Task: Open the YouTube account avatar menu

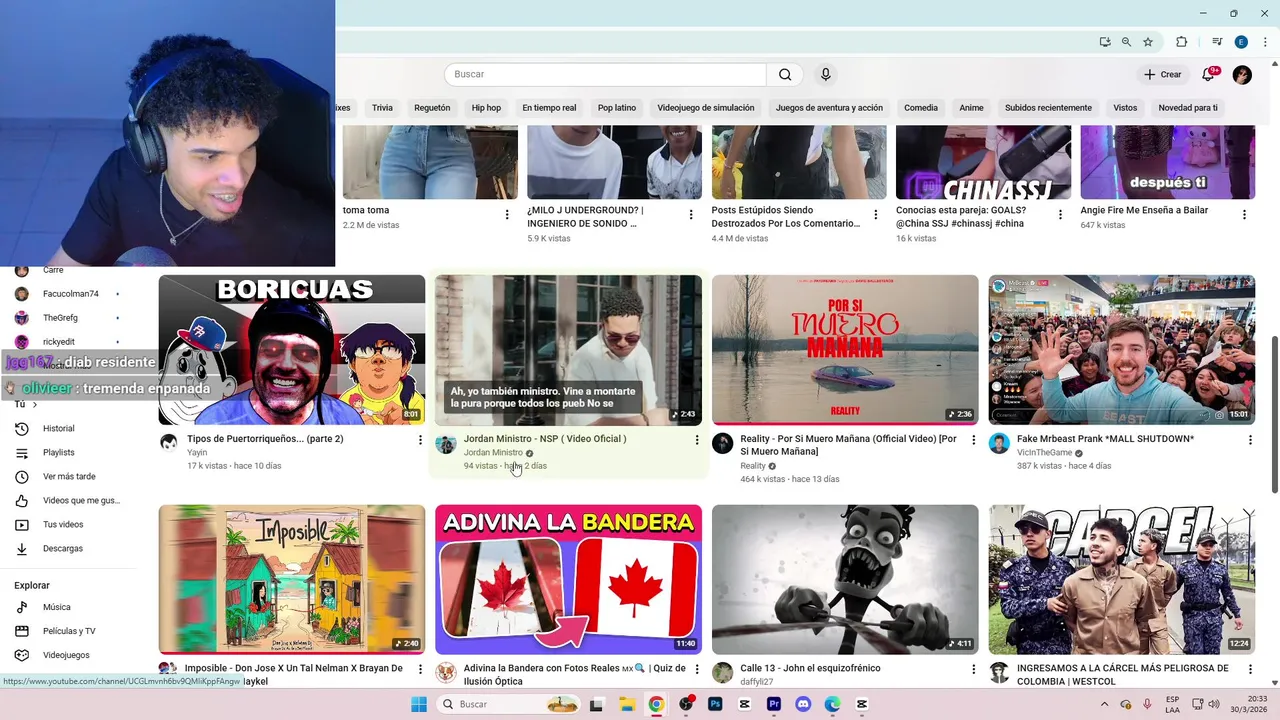Action: (1242, 75)
